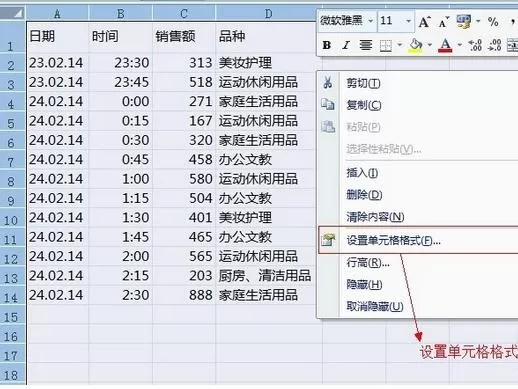The height and width of the screenshot is (389, 518).
Task: Select column B header
Action: (x=121, y=14)
